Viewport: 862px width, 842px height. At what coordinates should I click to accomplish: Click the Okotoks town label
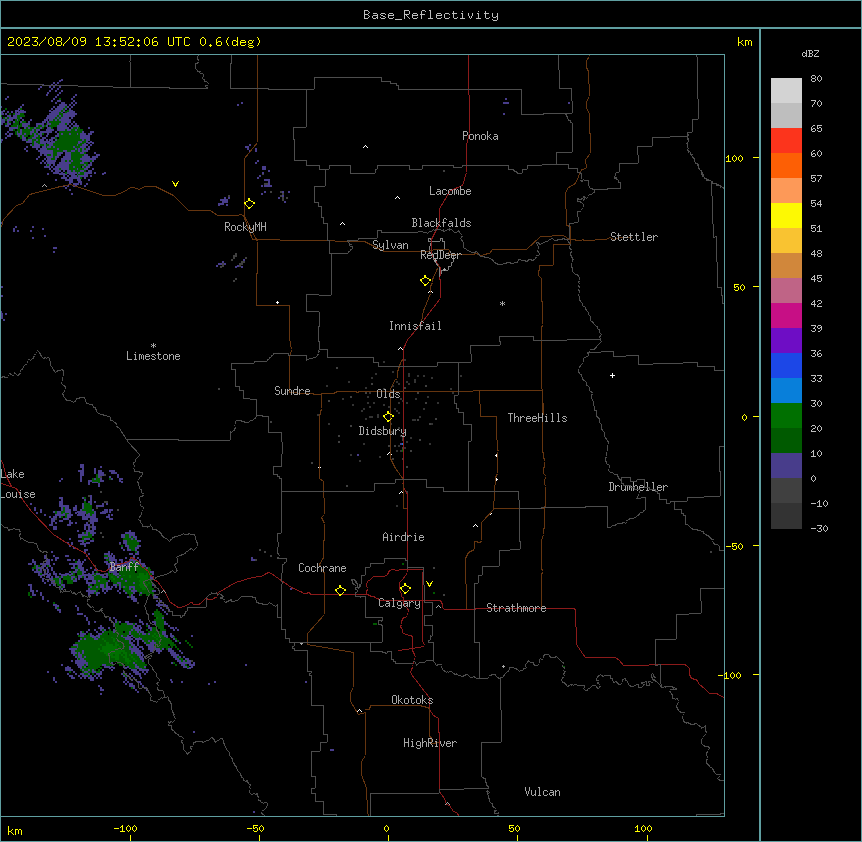(412, 700)
